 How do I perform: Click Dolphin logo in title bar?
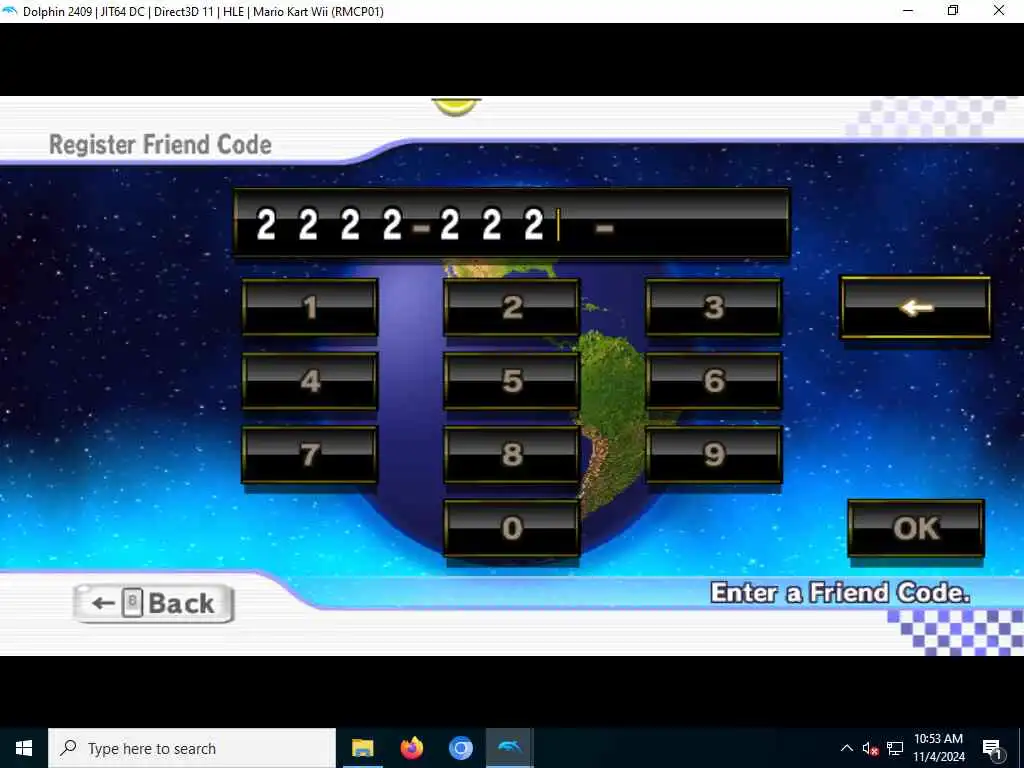pyautogui.click(x=10, y=11)
